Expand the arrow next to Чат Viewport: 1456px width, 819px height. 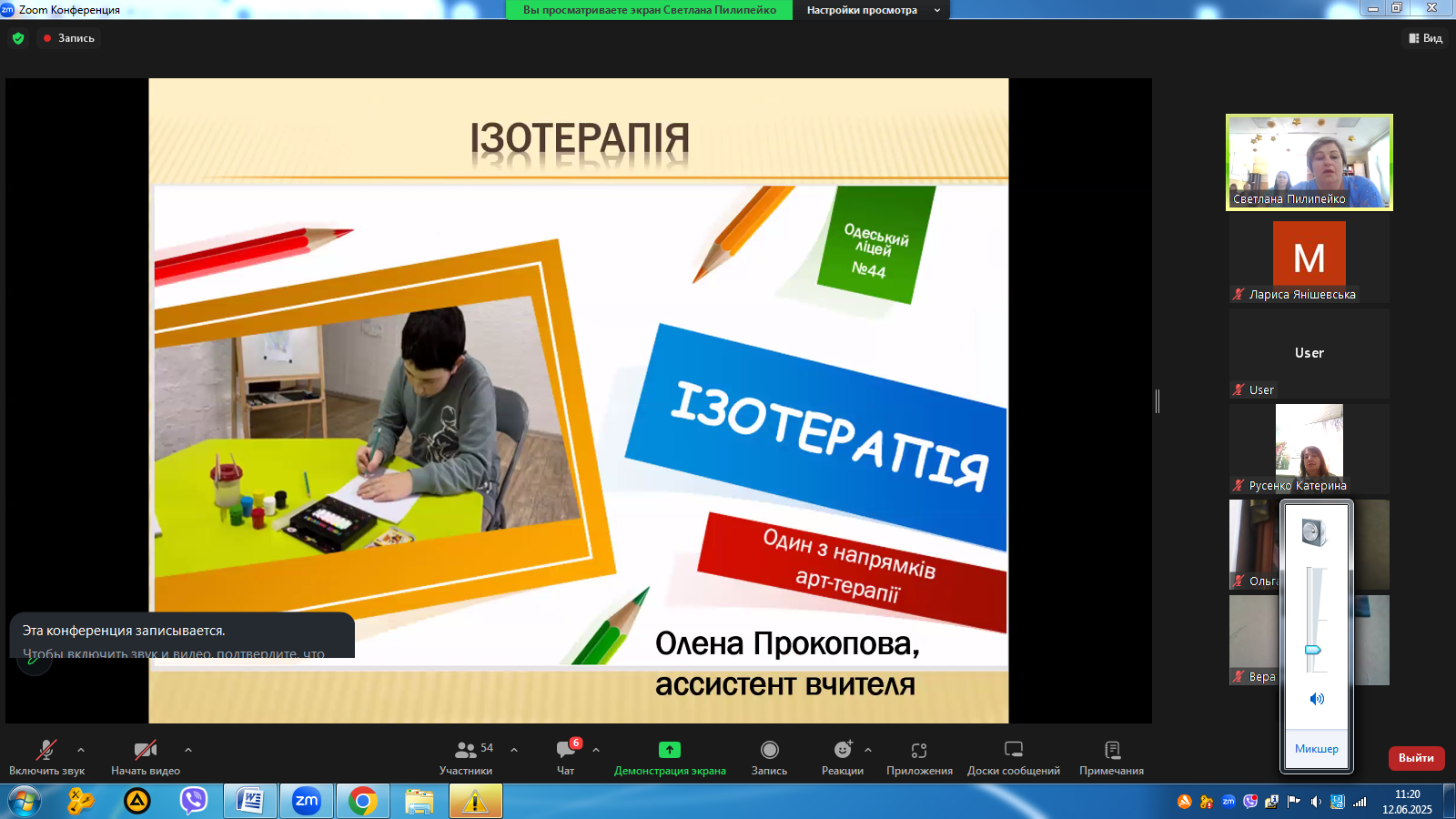596,750
